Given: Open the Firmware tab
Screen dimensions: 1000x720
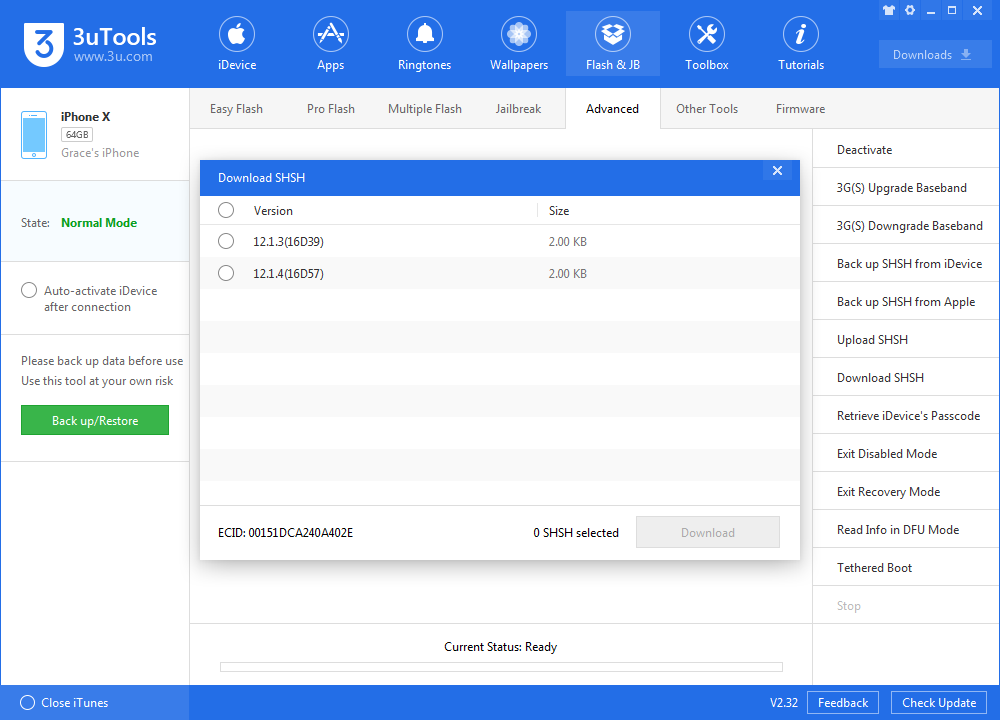Looking at the screenshot, I should [800, 108].
